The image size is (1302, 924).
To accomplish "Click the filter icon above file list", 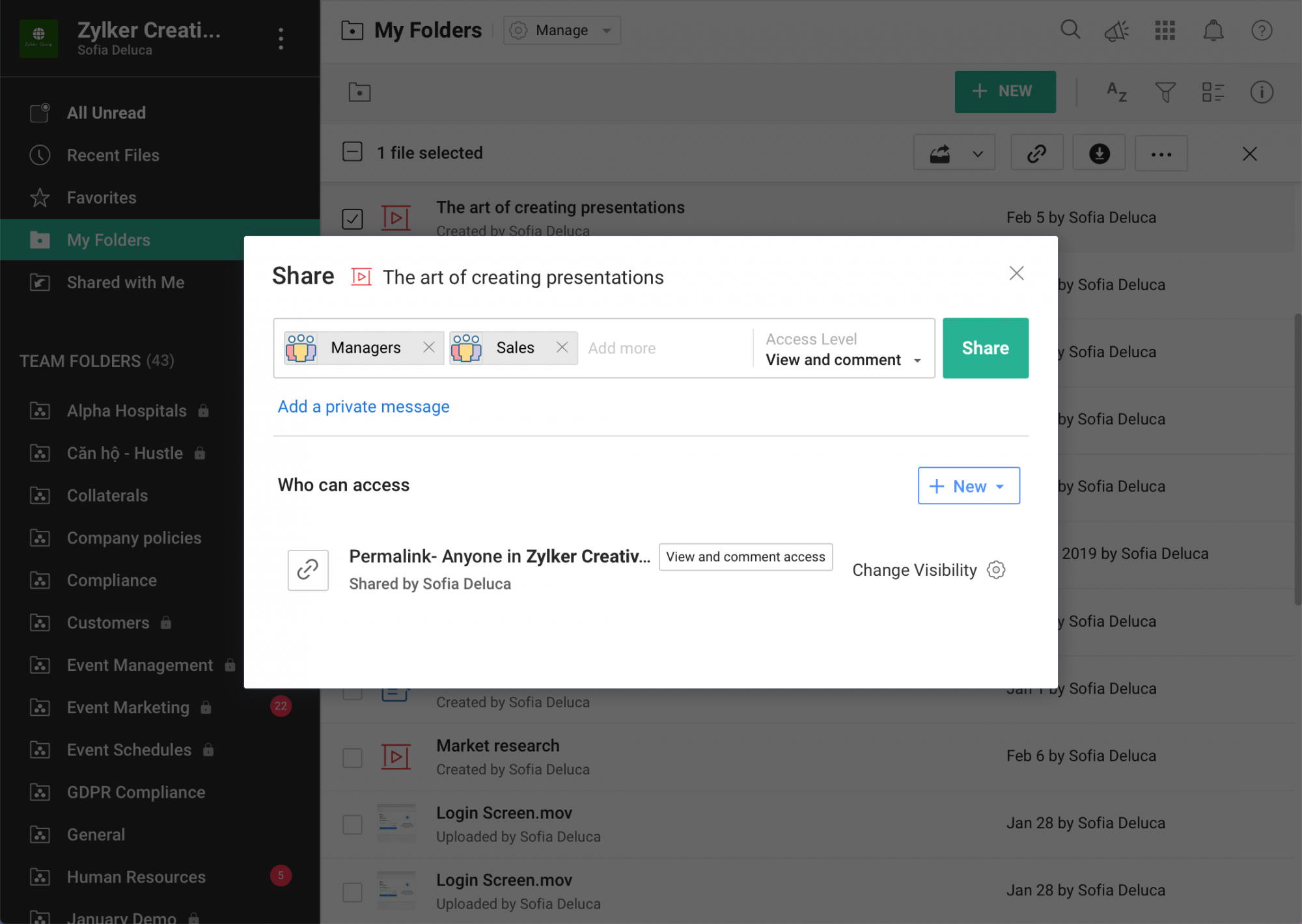I will click(1165, 92).
